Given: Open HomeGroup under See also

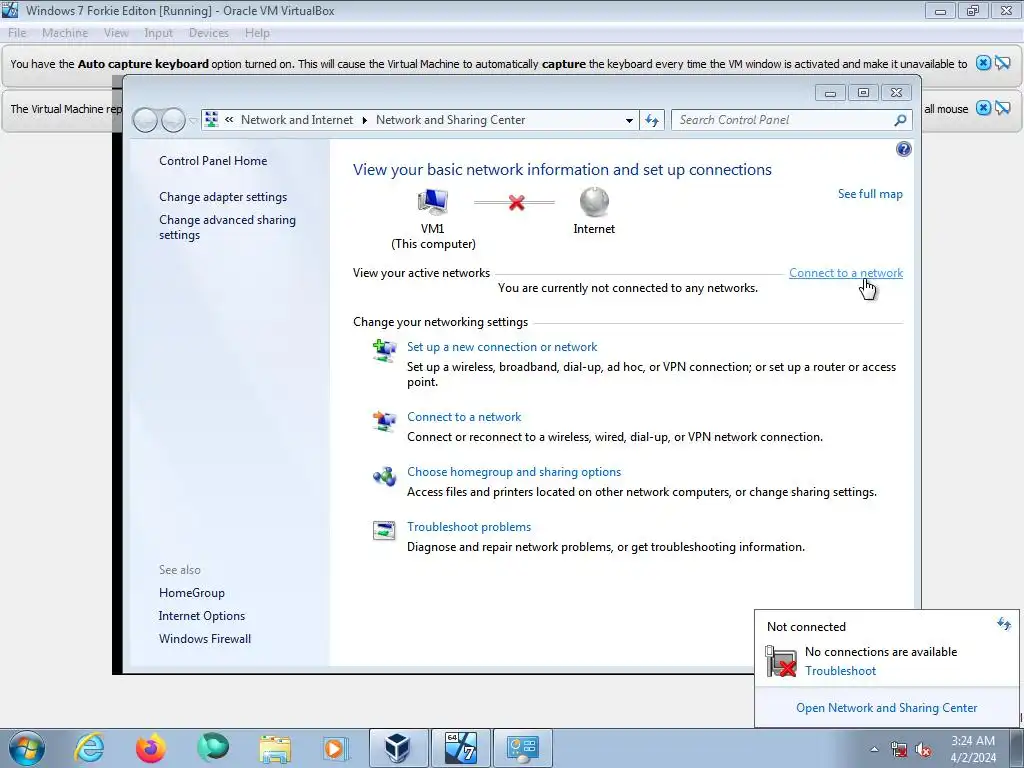Looking at the screenshot, I should pyautogui.click(x=191, y=593).
